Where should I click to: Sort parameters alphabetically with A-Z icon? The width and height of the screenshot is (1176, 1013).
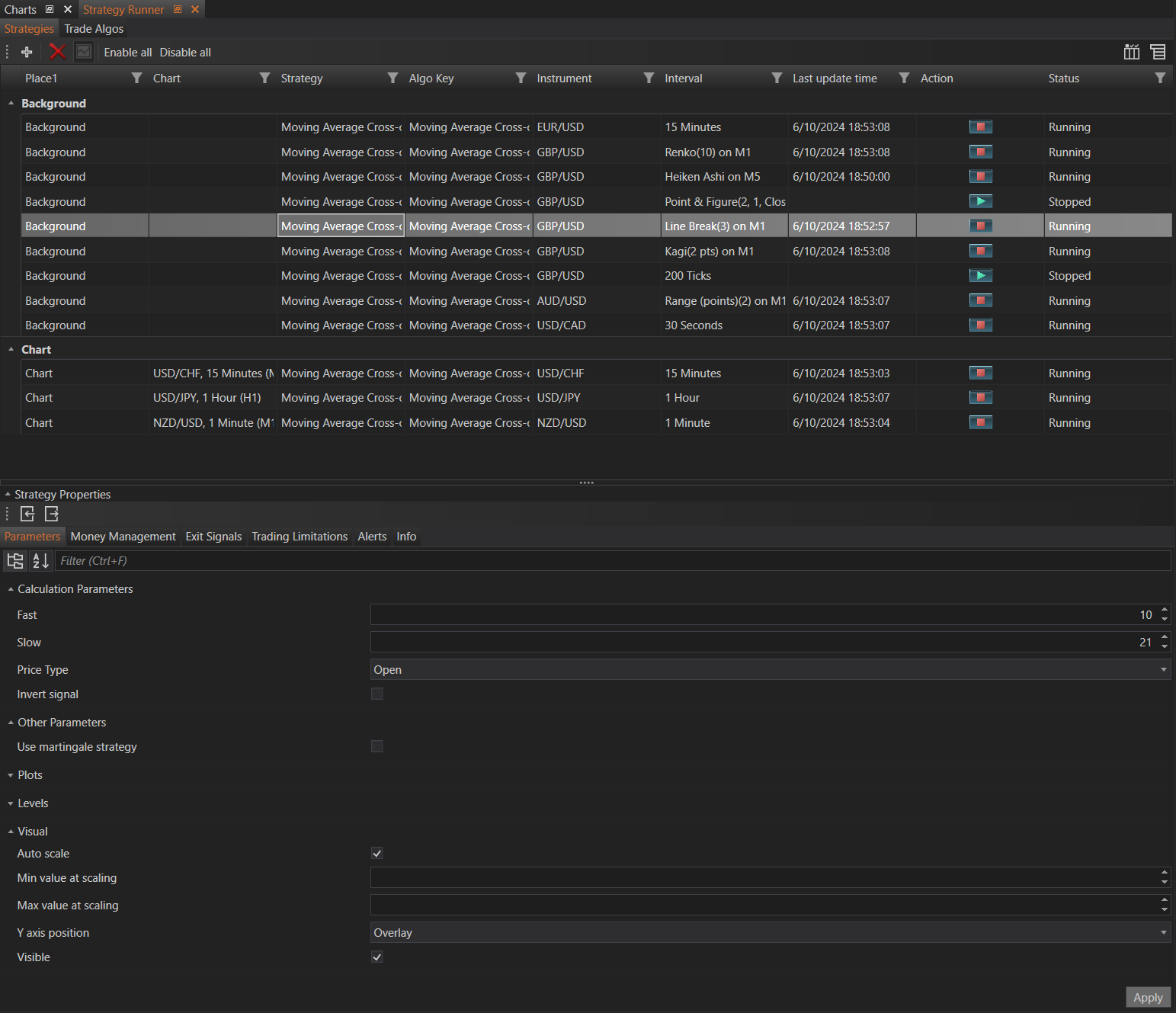[40, 561]
